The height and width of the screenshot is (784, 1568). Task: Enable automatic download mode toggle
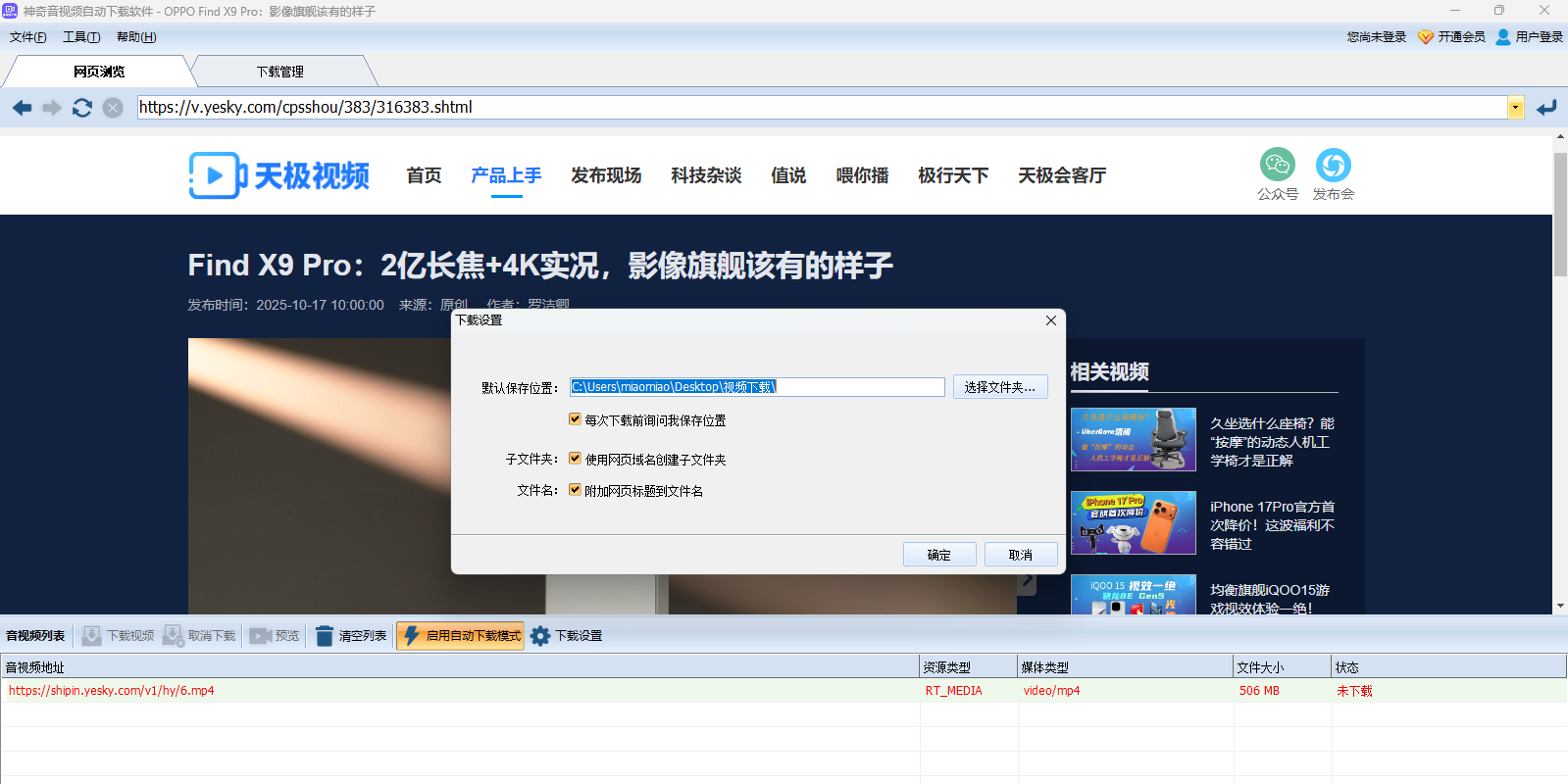click(461, 636)
